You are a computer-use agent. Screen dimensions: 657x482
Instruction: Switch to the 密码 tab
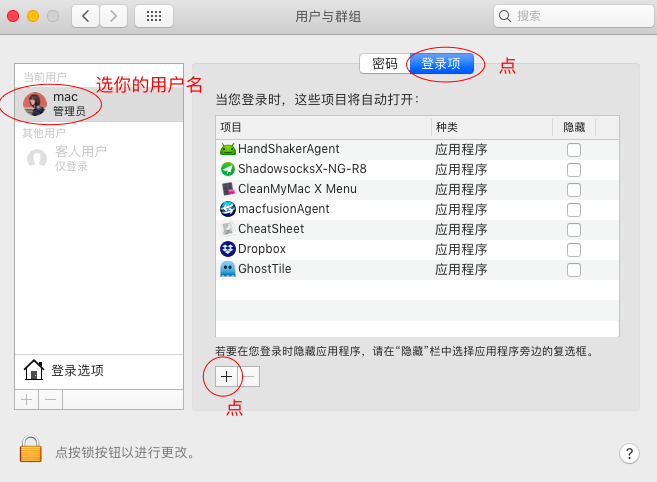click(384, 64)
